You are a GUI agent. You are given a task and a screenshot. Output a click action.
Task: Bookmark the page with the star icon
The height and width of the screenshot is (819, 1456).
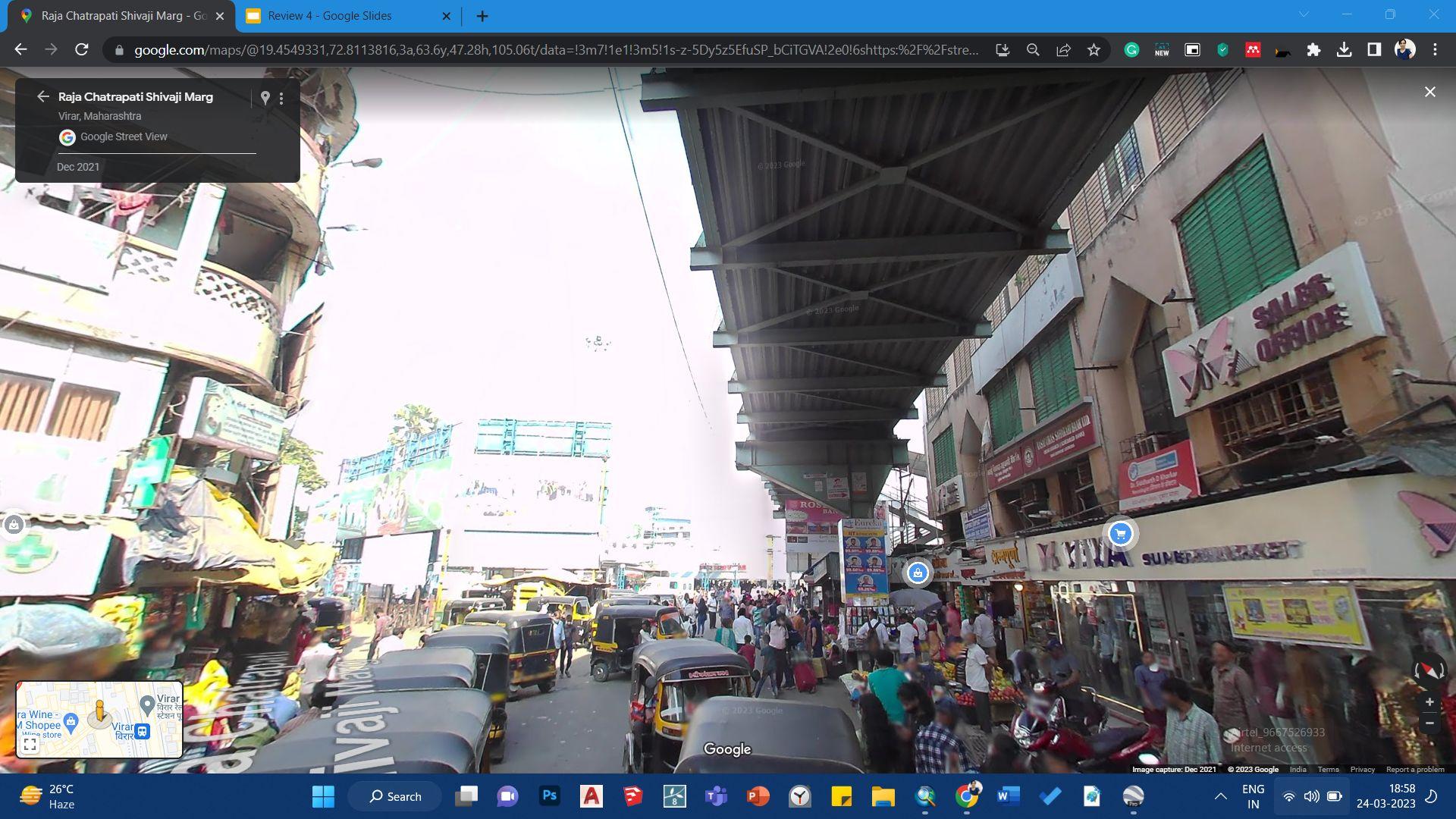click(1094, 50)
